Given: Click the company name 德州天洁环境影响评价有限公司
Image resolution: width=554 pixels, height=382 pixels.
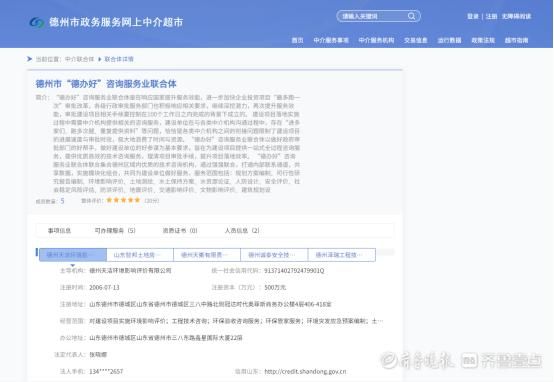Looking at the screenshot, I should pos(130,271).
